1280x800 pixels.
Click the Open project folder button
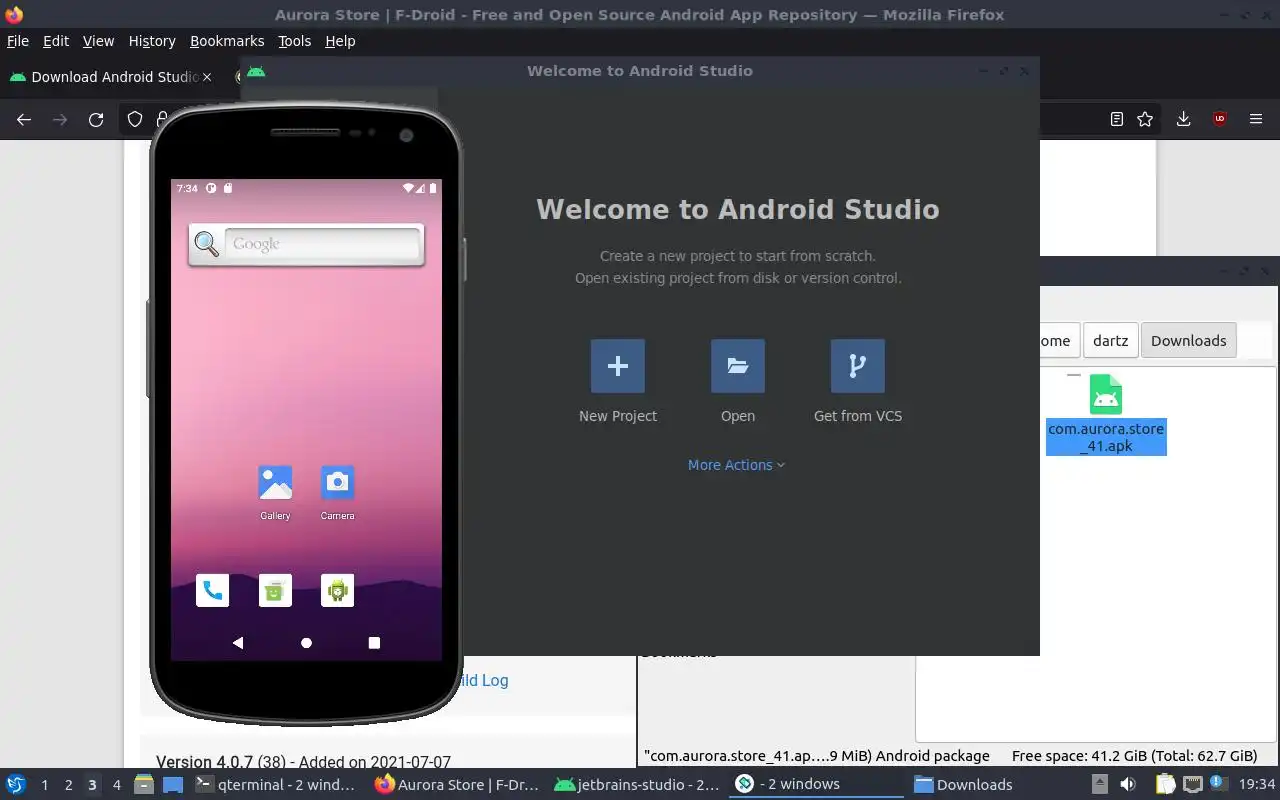click(x=738, y=366)
